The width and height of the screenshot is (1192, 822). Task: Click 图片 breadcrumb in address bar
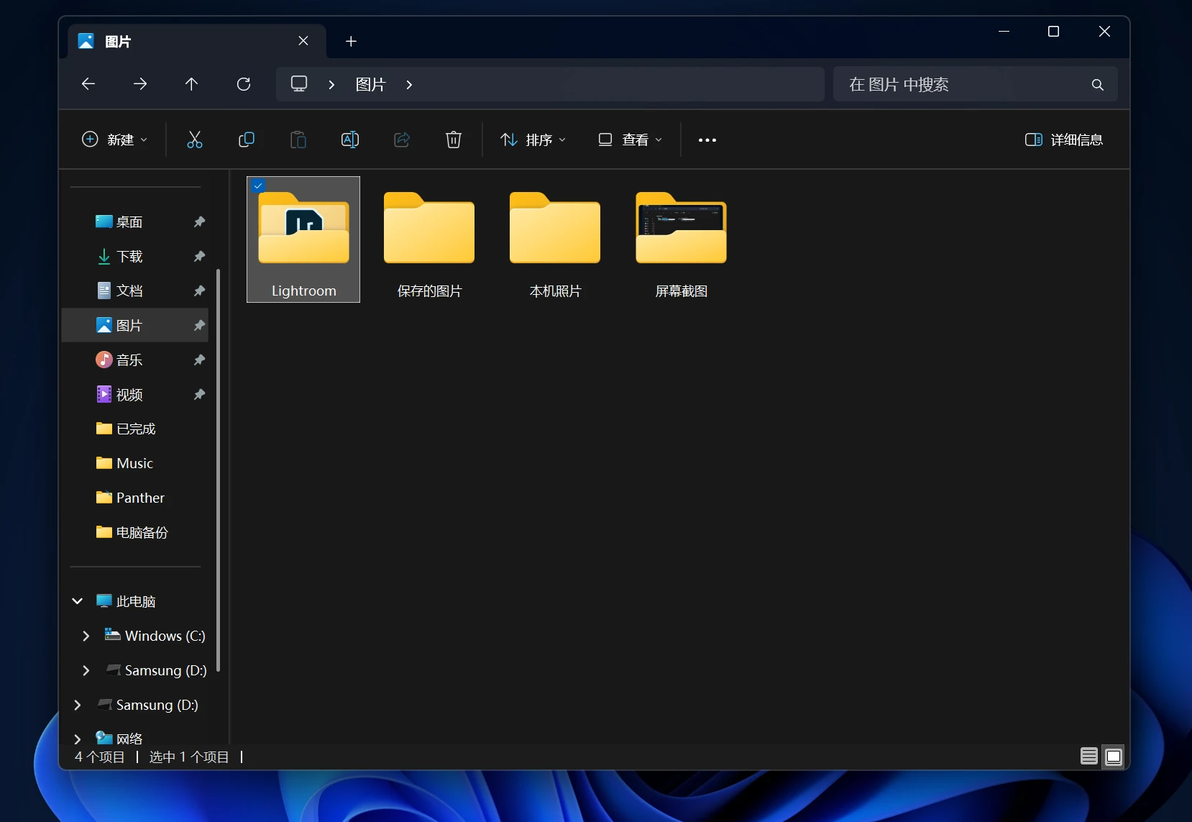371,84
